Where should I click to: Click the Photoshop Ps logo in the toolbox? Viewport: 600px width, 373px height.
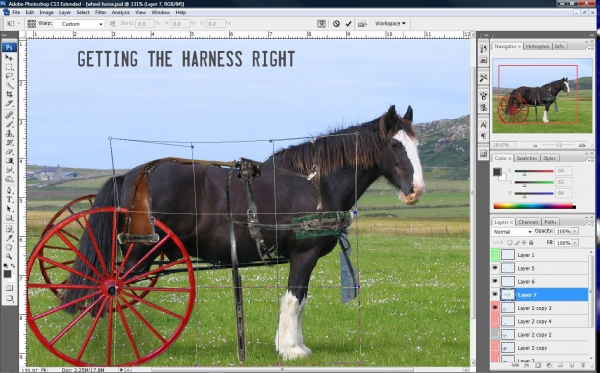[x=9, y=47]
